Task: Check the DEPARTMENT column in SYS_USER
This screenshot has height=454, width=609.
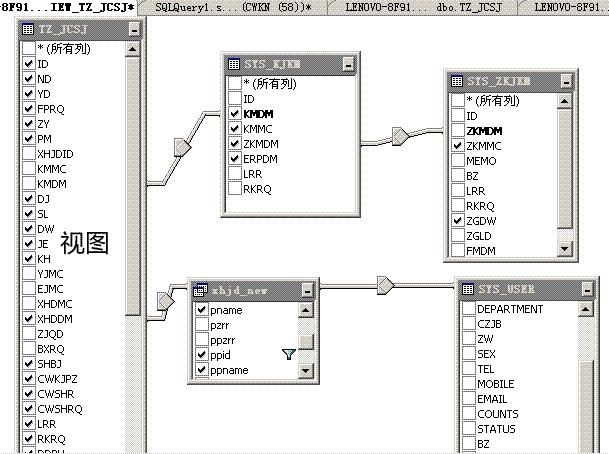Action: click(468, 309)
